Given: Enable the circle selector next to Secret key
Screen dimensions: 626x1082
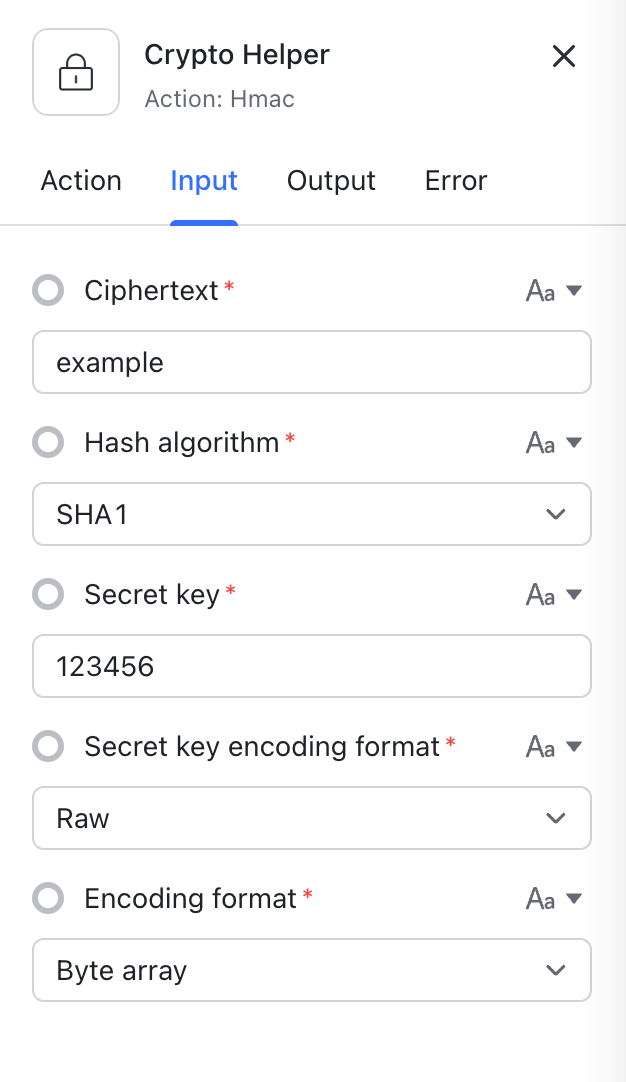Looking at the screenshot, I should [x=48, y=594].
